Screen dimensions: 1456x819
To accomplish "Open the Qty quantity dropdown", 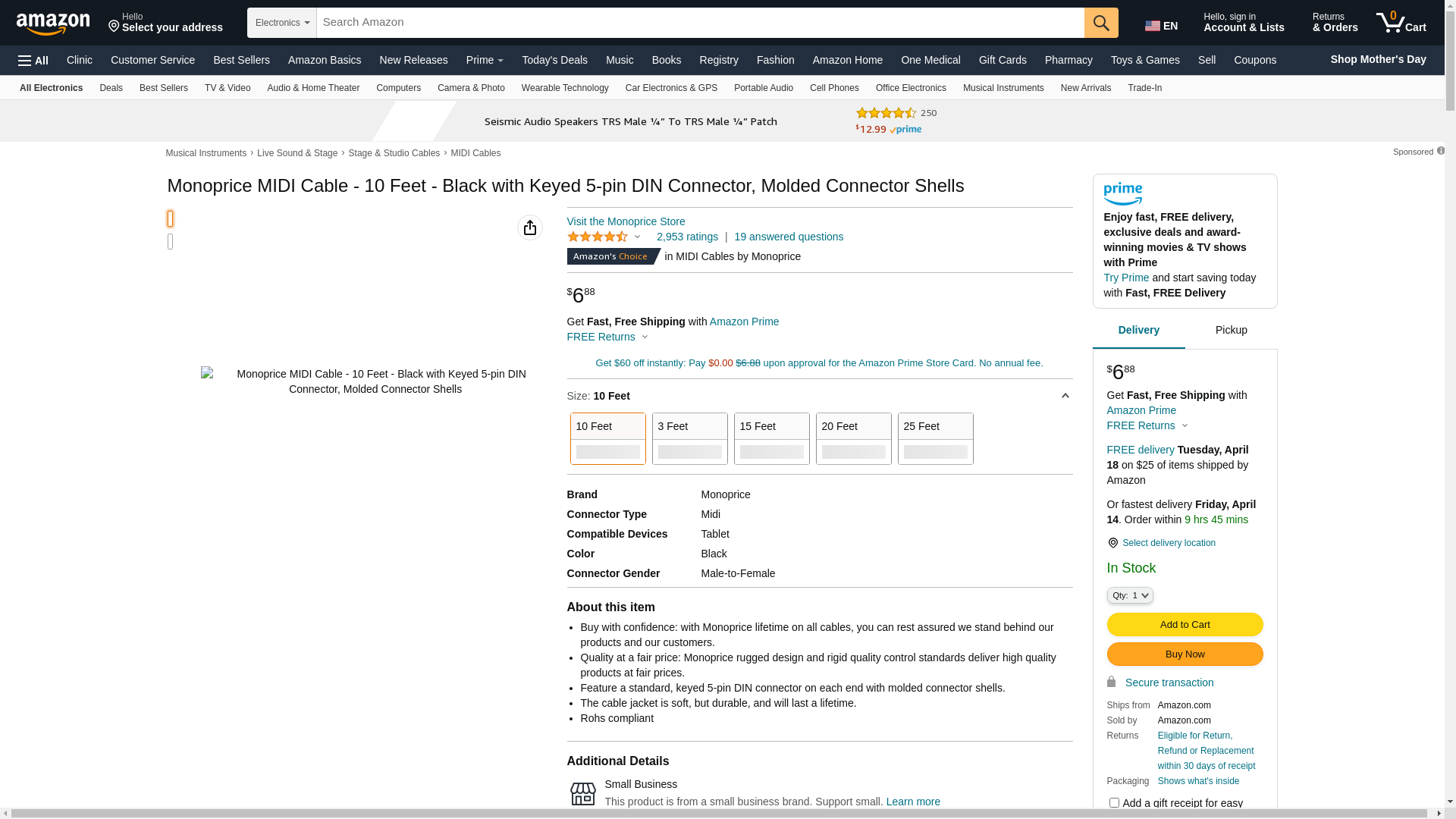I will [1130, 595].
